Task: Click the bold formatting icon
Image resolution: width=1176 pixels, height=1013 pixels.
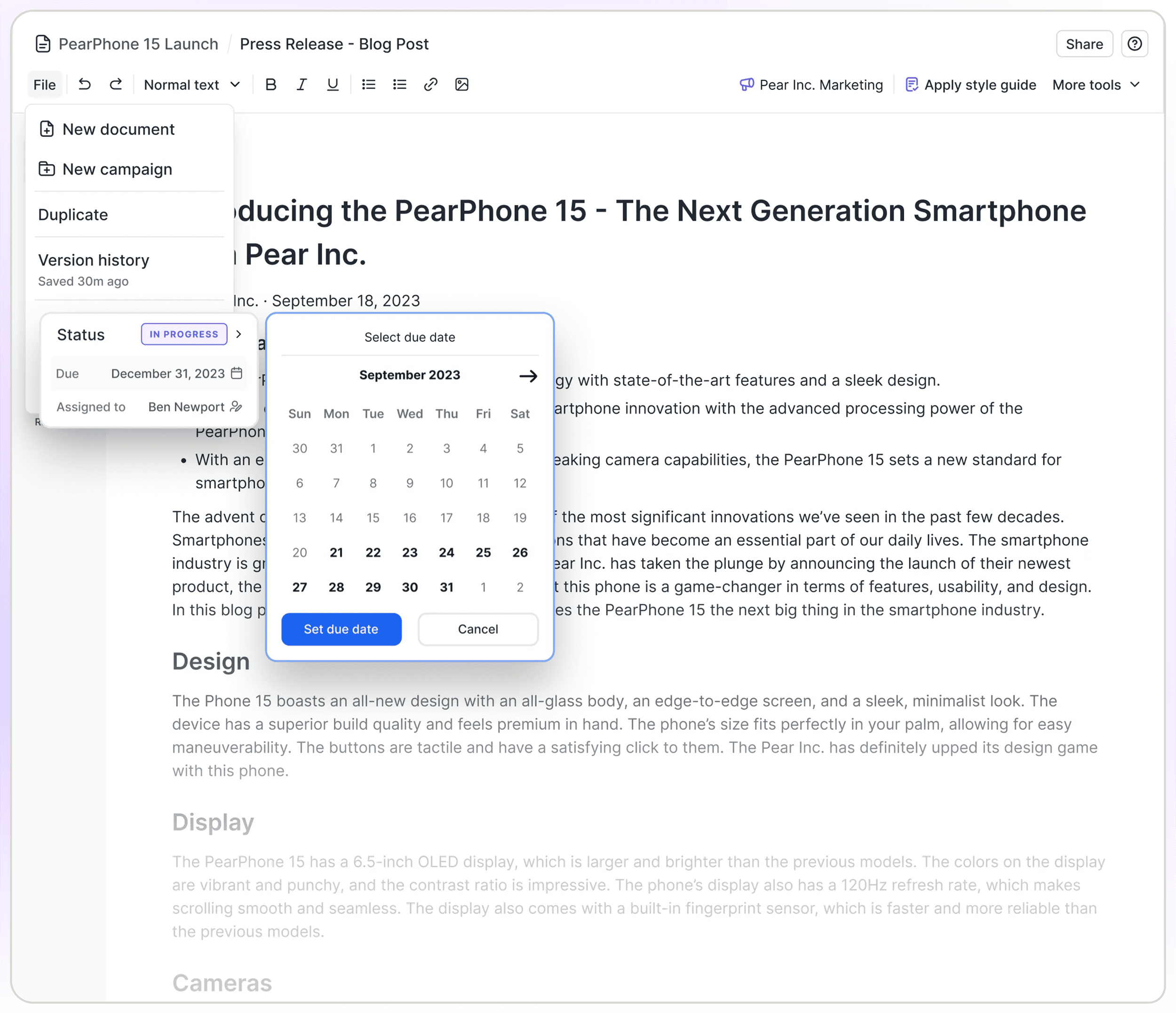Action: tap(271, 84)
